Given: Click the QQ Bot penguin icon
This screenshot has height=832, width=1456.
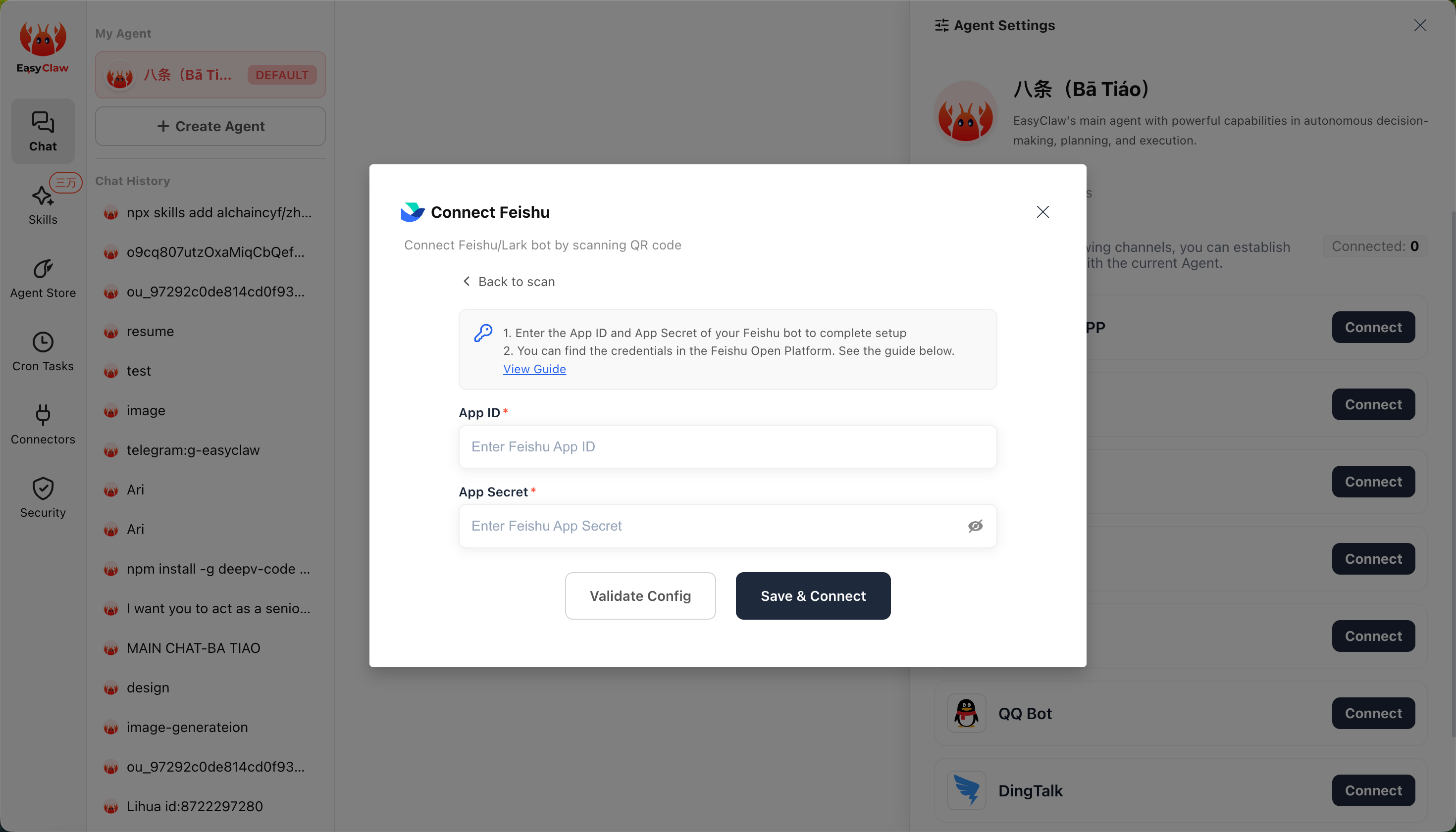Looking at the screenshot, I should point(967,713).
